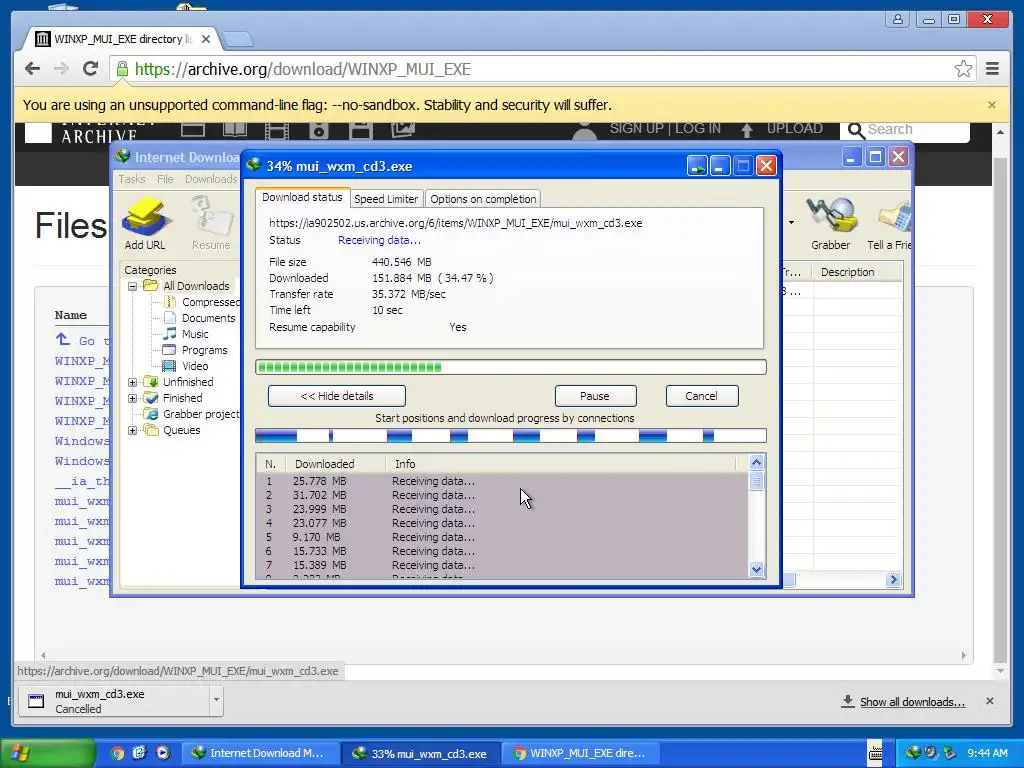1024x768 pixels.
Task: Click the browser address bar URL
Action: (x=302, y=69)
